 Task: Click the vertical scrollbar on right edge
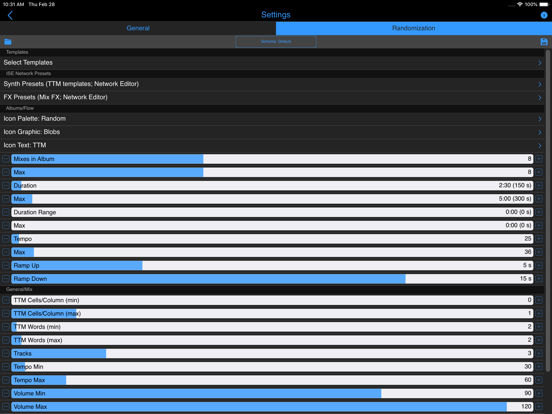tap(547, 210)
